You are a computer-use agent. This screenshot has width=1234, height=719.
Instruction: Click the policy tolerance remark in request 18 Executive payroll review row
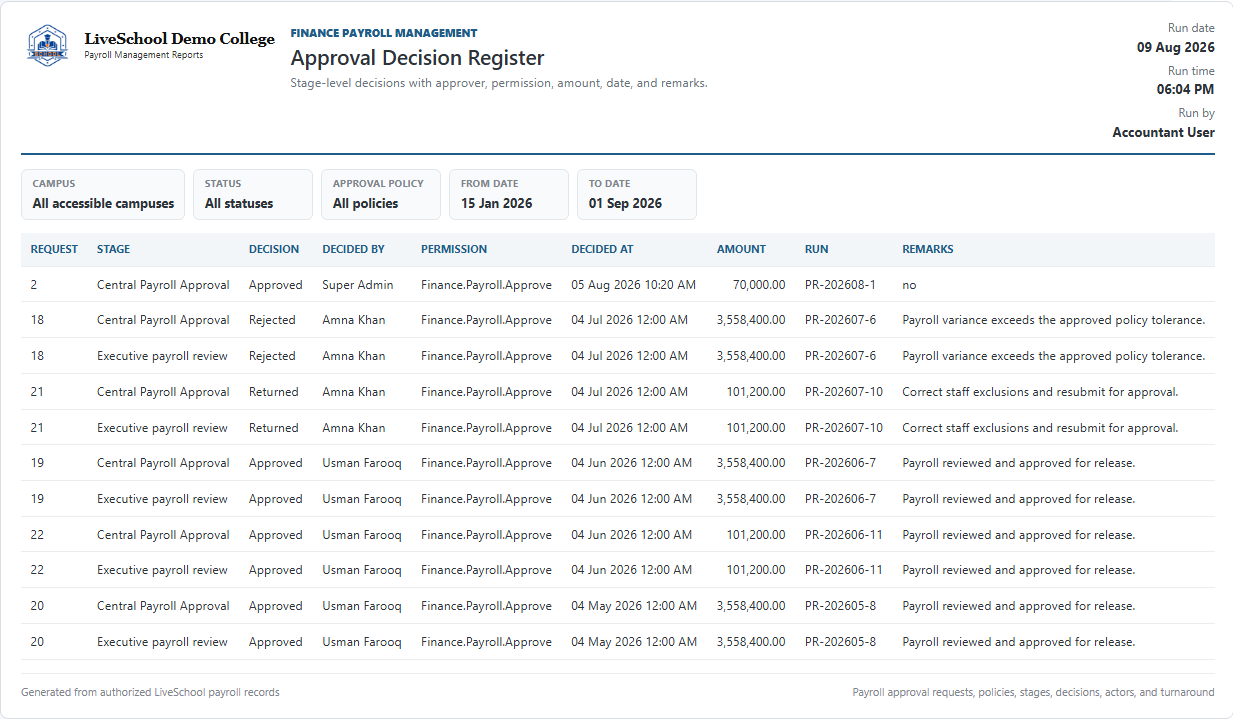click(1054, 356)
